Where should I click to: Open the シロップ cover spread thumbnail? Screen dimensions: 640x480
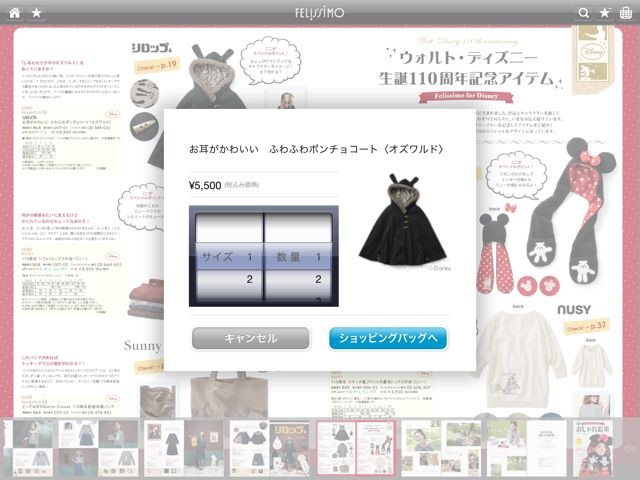[270, 448]
